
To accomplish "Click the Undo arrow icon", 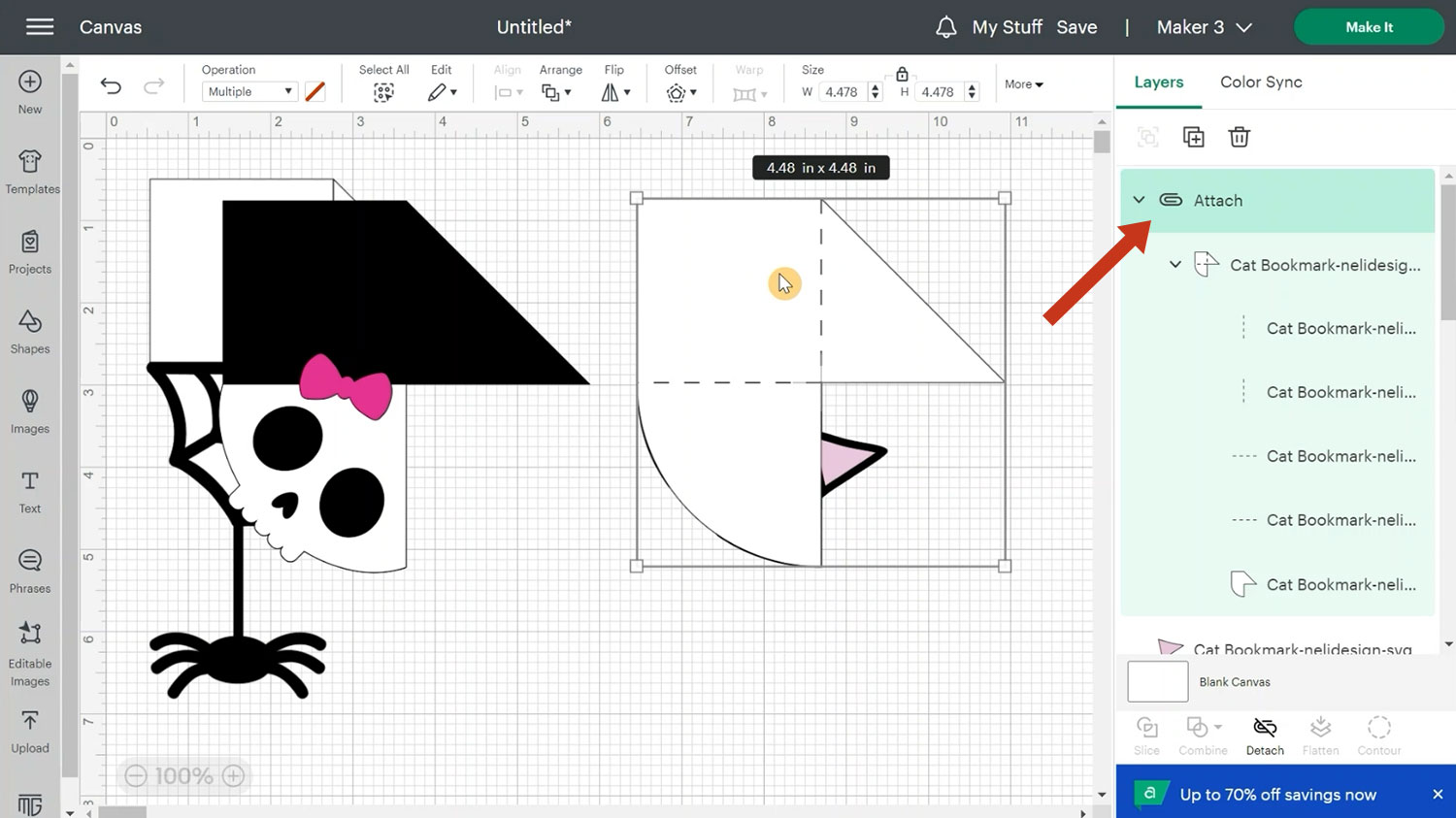I will 111,87.
